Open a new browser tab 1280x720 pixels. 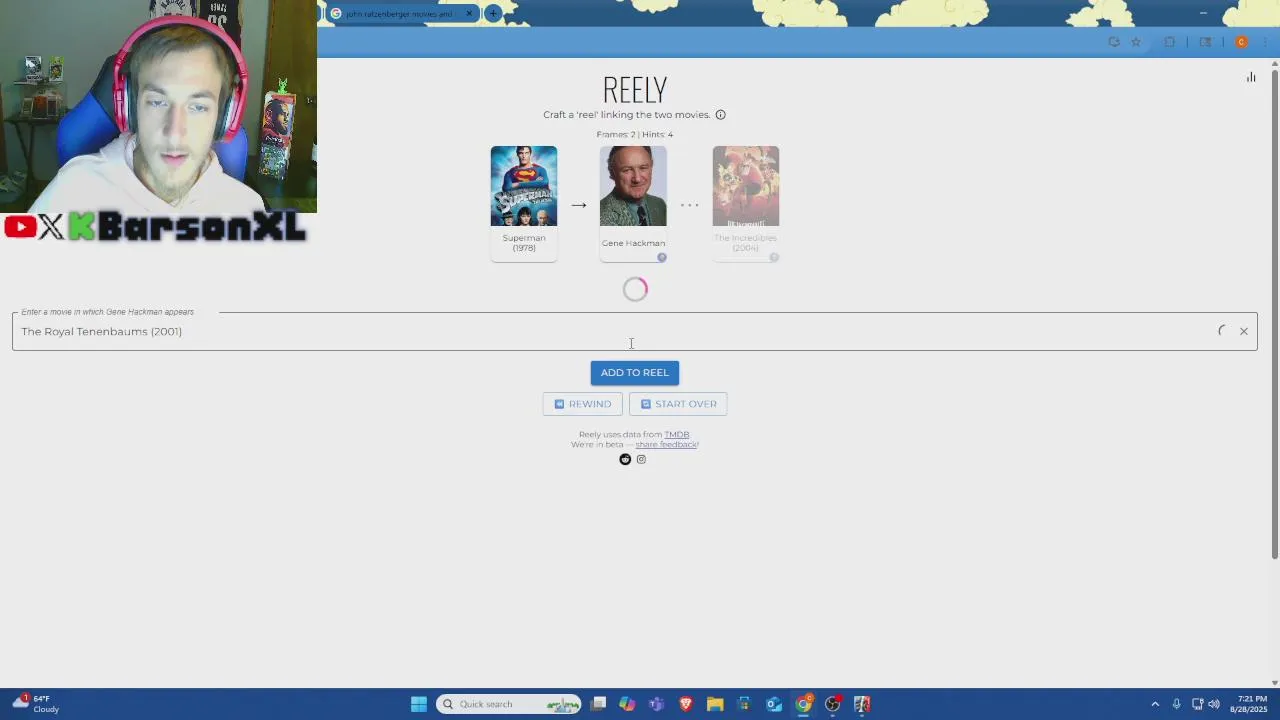click(493, 14)
